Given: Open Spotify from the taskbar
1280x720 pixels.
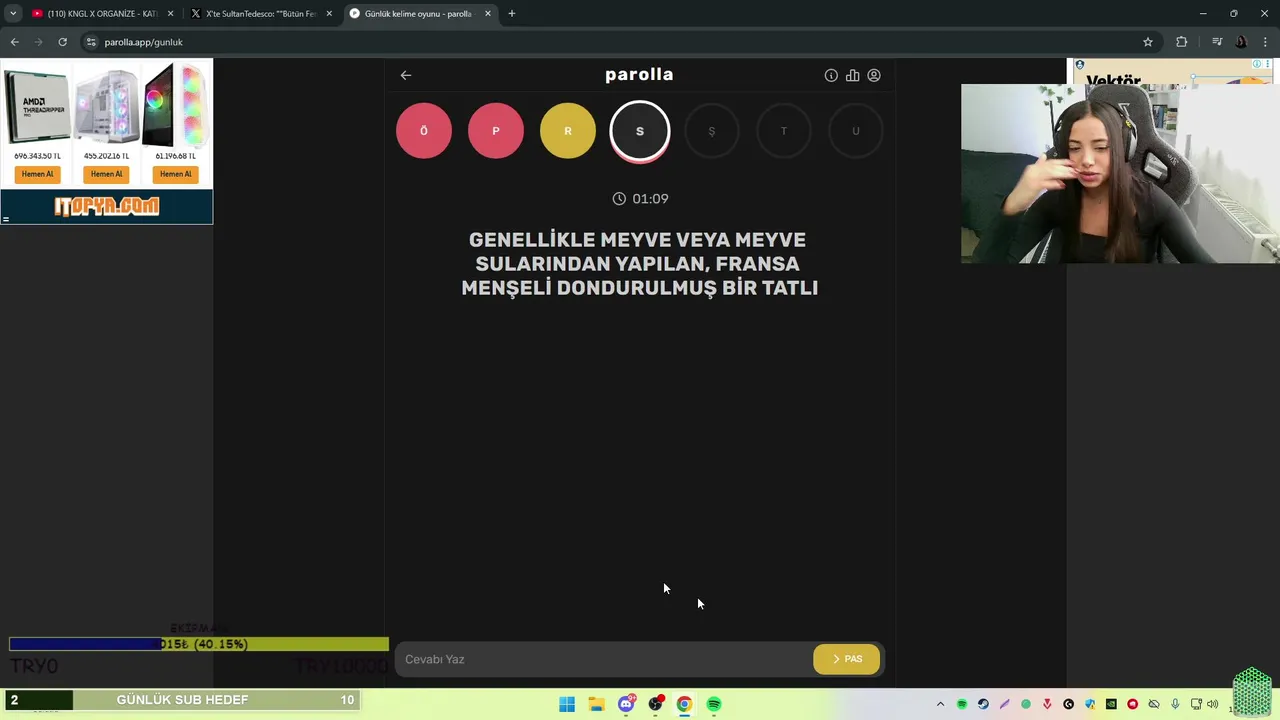Looking at the screenshot, I should coord(714,704).
